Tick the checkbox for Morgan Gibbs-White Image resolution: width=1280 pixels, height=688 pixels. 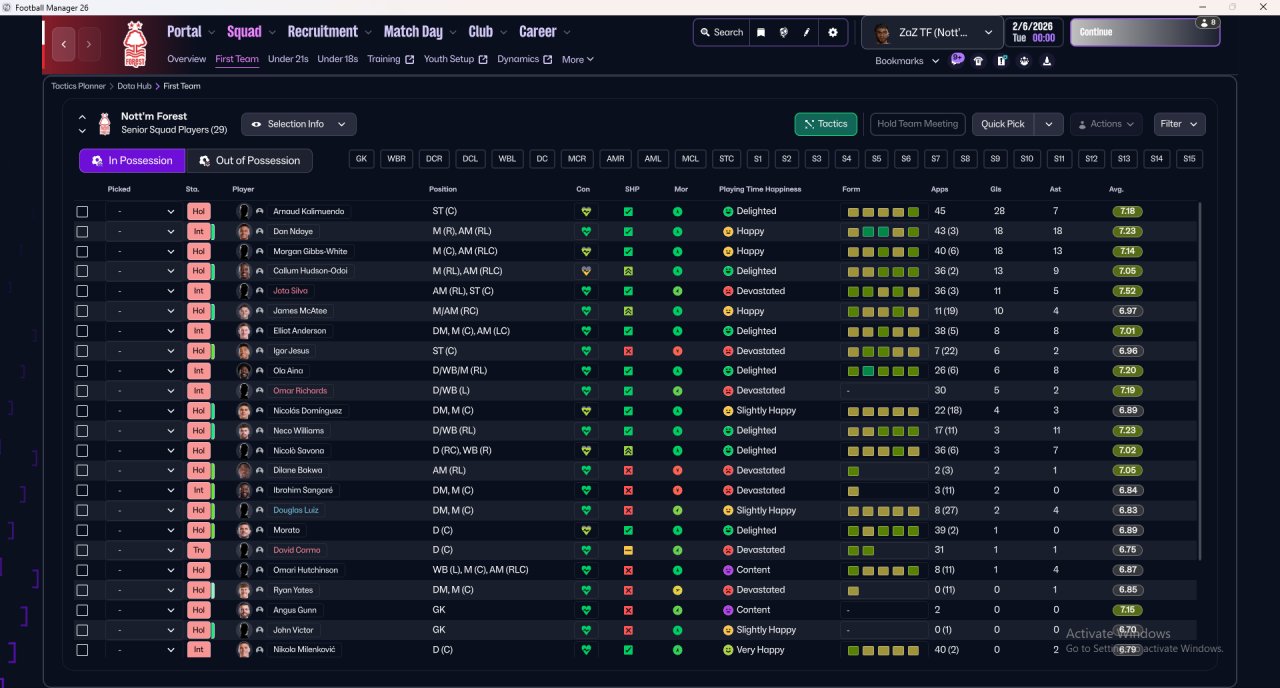tap(82, 251)
